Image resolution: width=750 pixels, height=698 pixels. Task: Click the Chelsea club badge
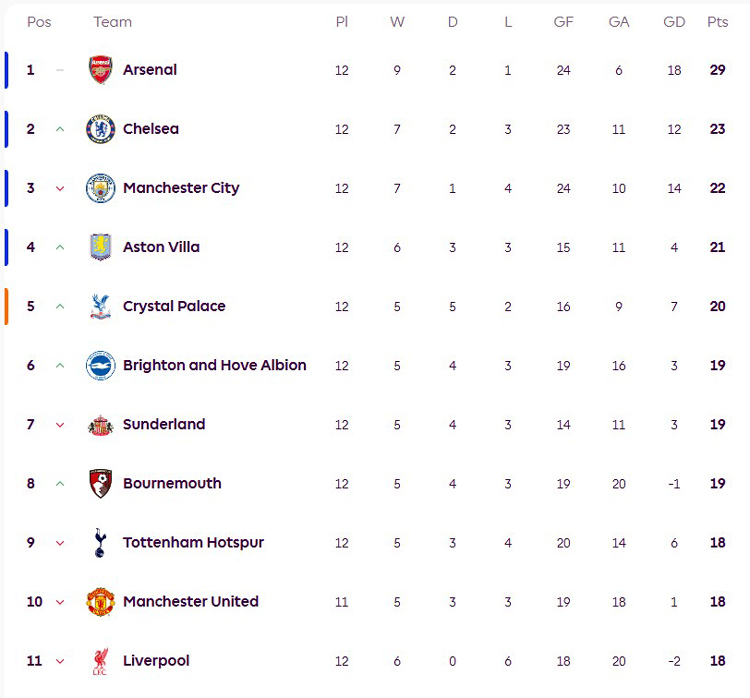click(x=101, y=129)
